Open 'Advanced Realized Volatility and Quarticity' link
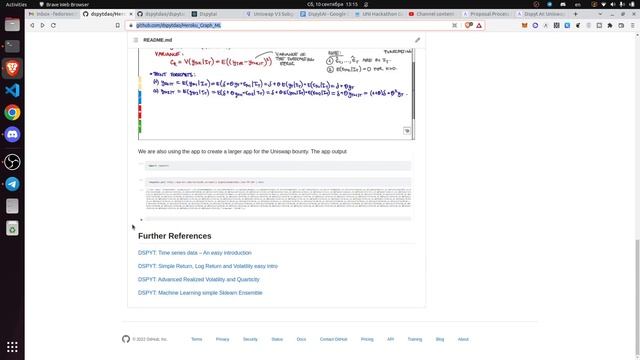 click(x=199, y=280)
